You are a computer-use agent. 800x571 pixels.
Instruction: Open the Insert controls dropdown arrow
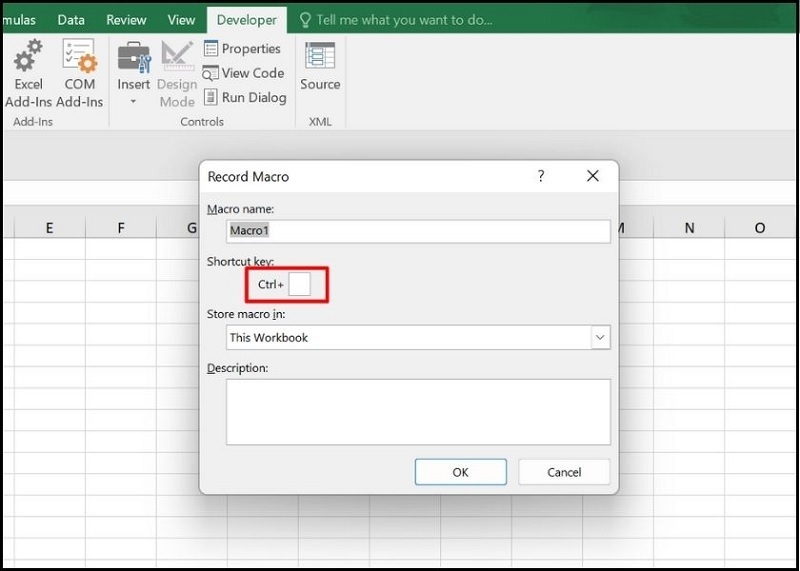click(x=133, y=102)
